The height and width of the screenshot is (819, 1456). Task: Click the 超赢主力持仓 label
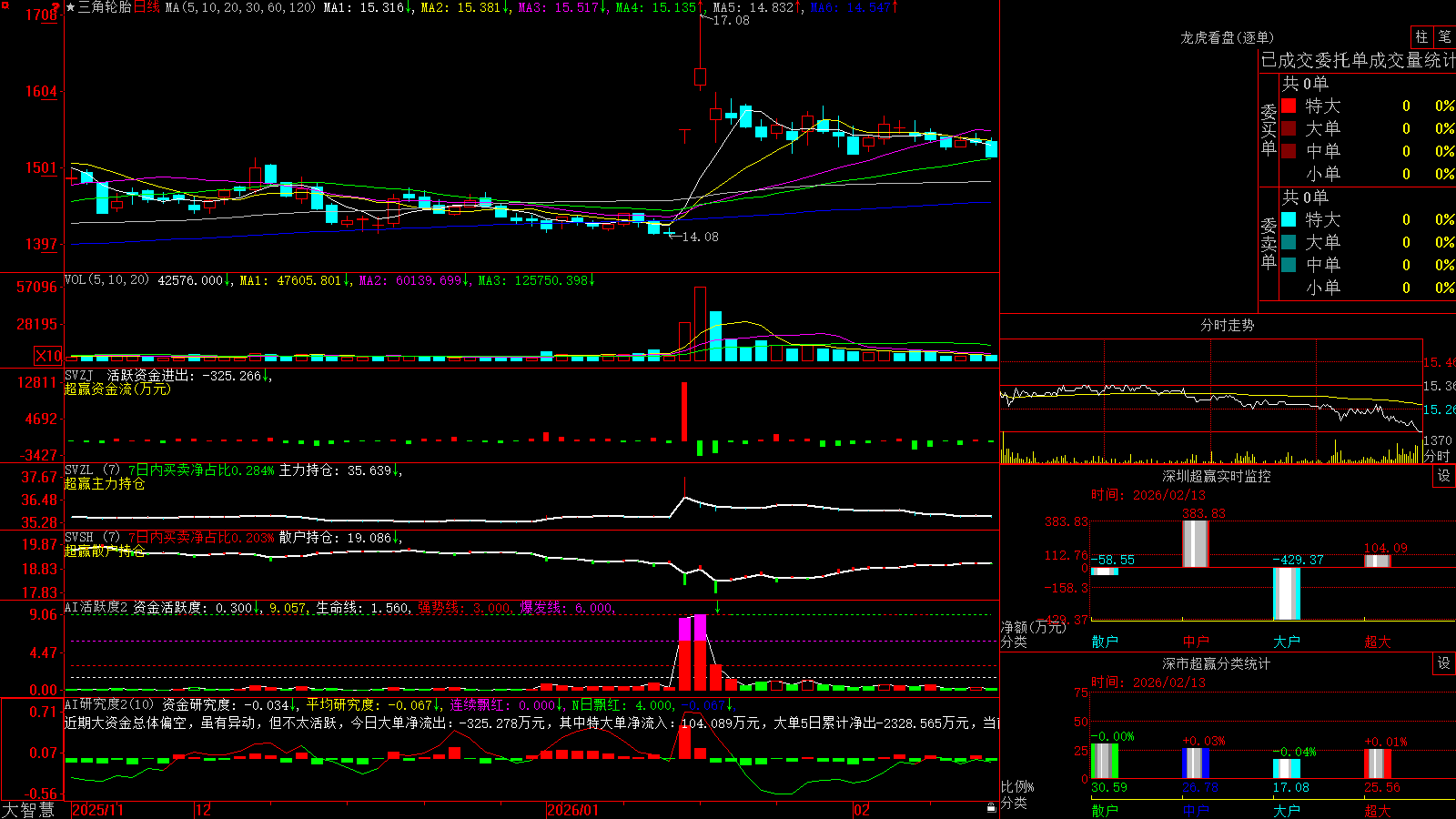(105, 483)
